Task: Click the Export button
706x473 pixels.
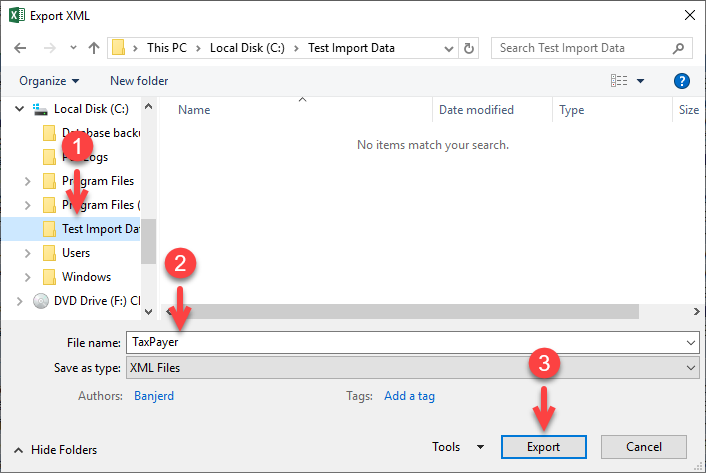Action: (543, 446)
